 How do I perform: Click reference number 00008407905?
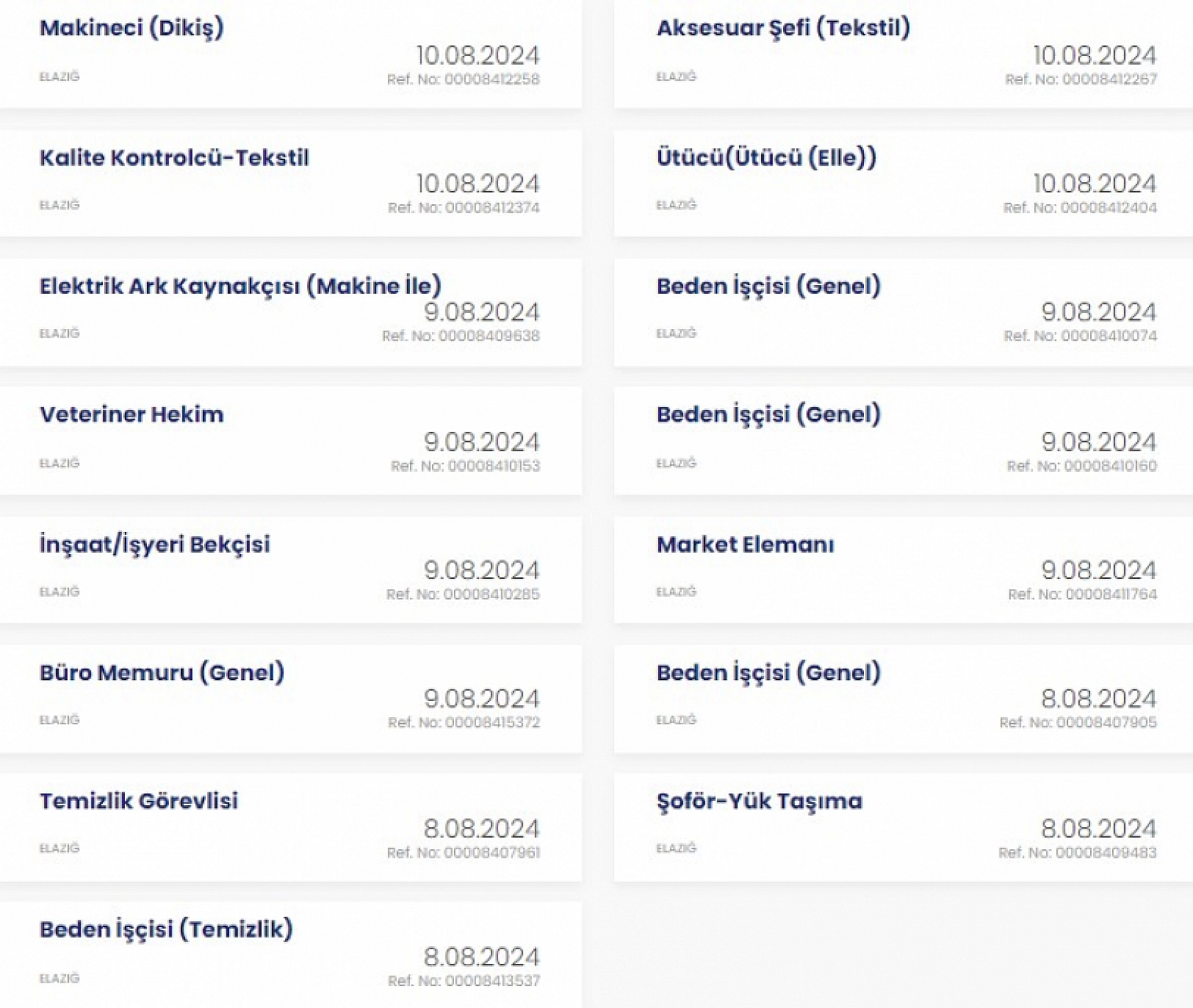click(1078, 723)
